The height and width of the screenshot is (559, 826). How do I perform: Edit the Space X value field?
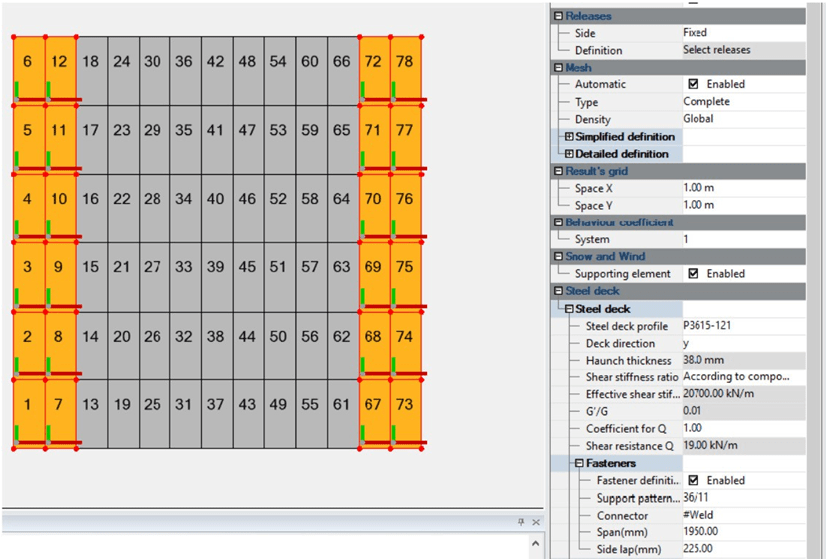point(742,188)
